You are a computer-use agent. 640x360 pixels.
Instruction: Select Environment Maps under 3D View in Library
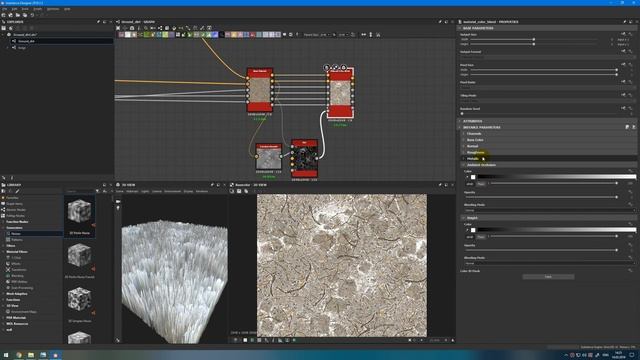[24, 312]
